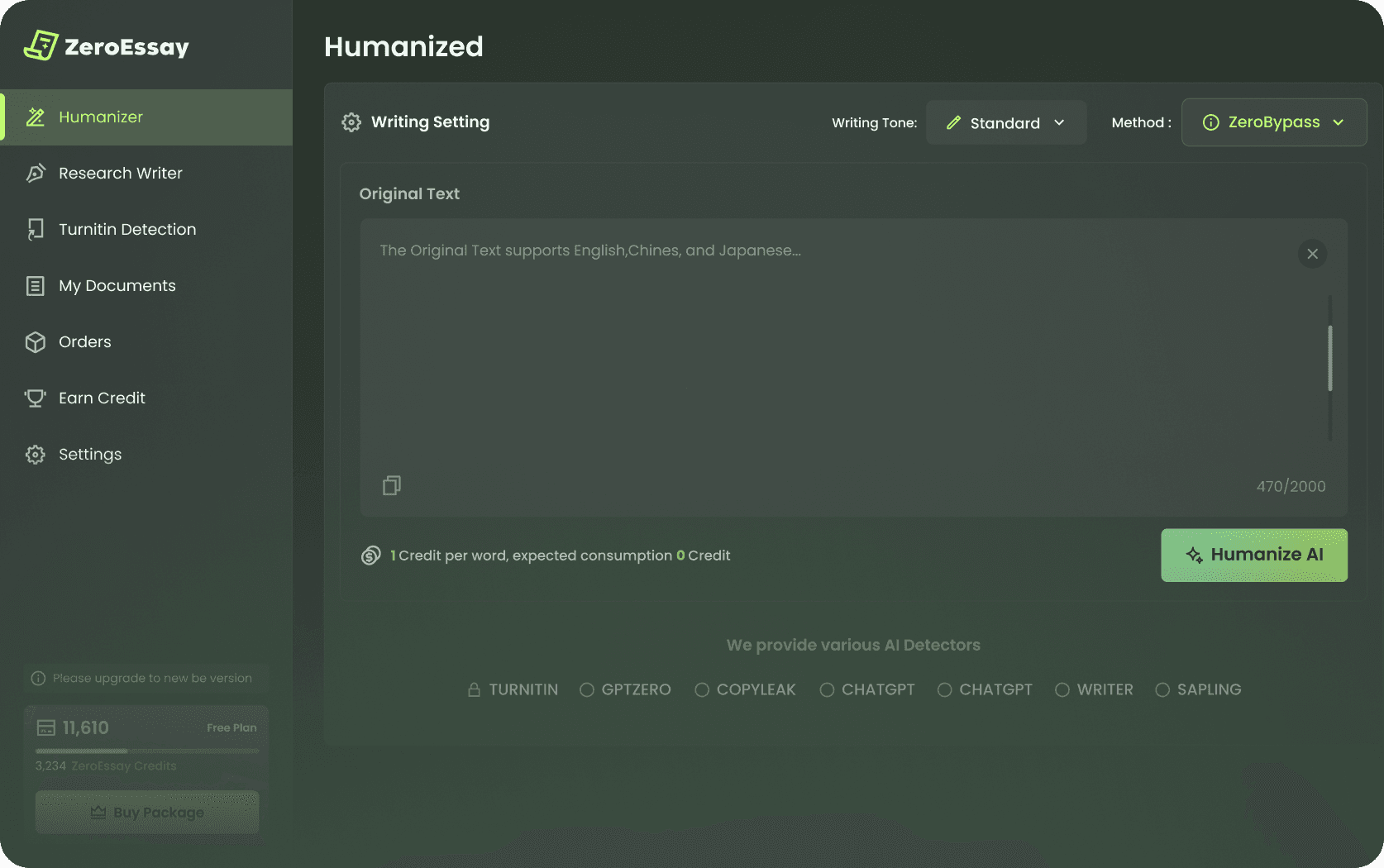1384x868 pixels.
Task: Copy text using the copy icon
Action: [x=392, y=485]
